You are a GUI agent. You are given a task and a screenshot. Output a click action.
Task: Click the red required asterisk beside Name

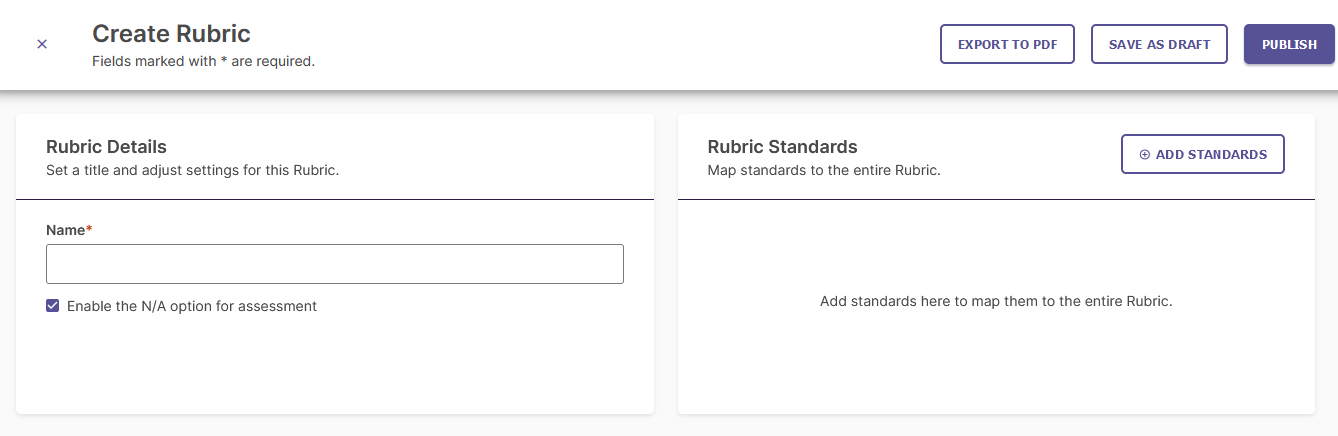click(89, 230)
